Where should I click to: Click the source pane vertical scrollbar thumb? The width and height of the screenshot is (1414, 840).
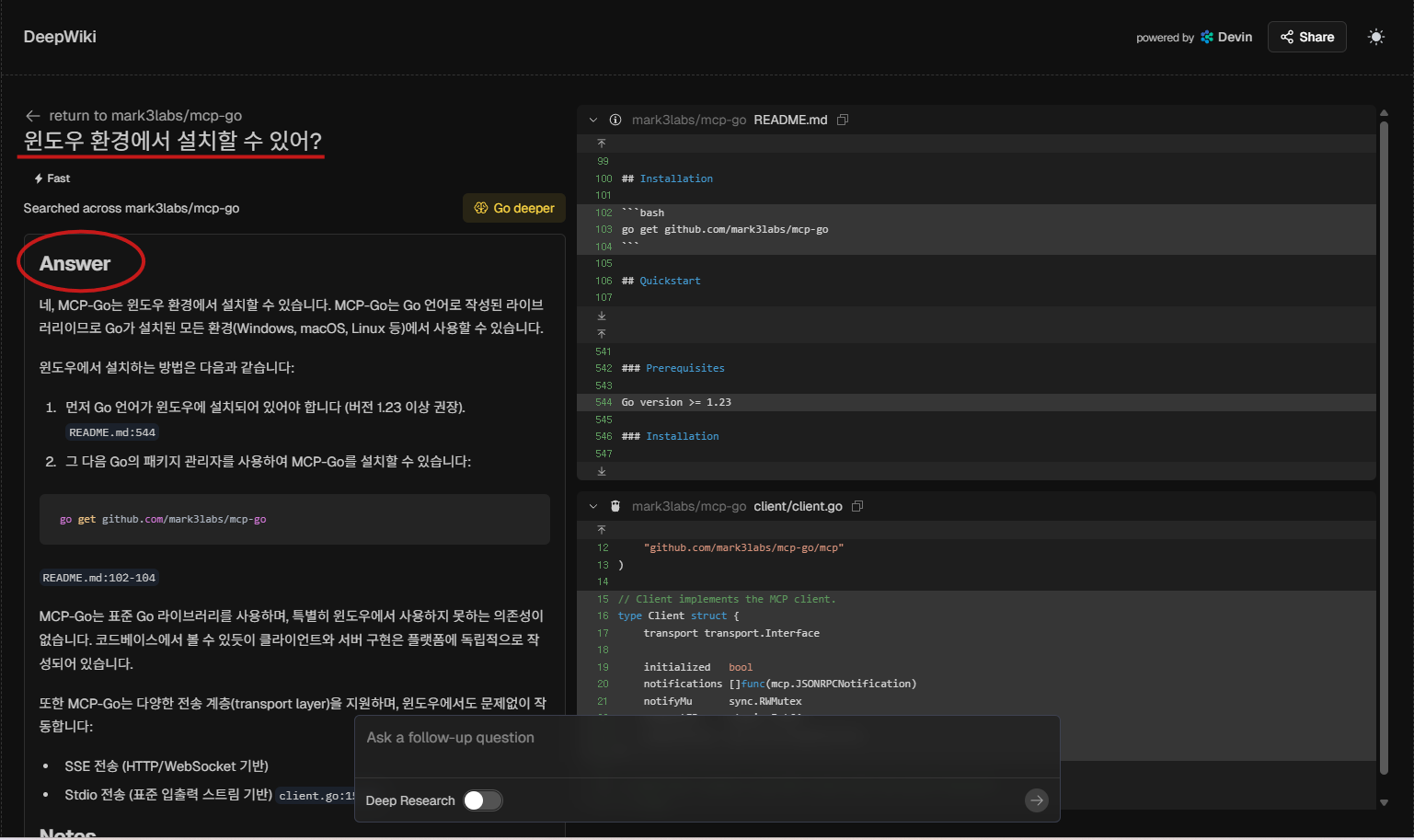point(1384,448)
